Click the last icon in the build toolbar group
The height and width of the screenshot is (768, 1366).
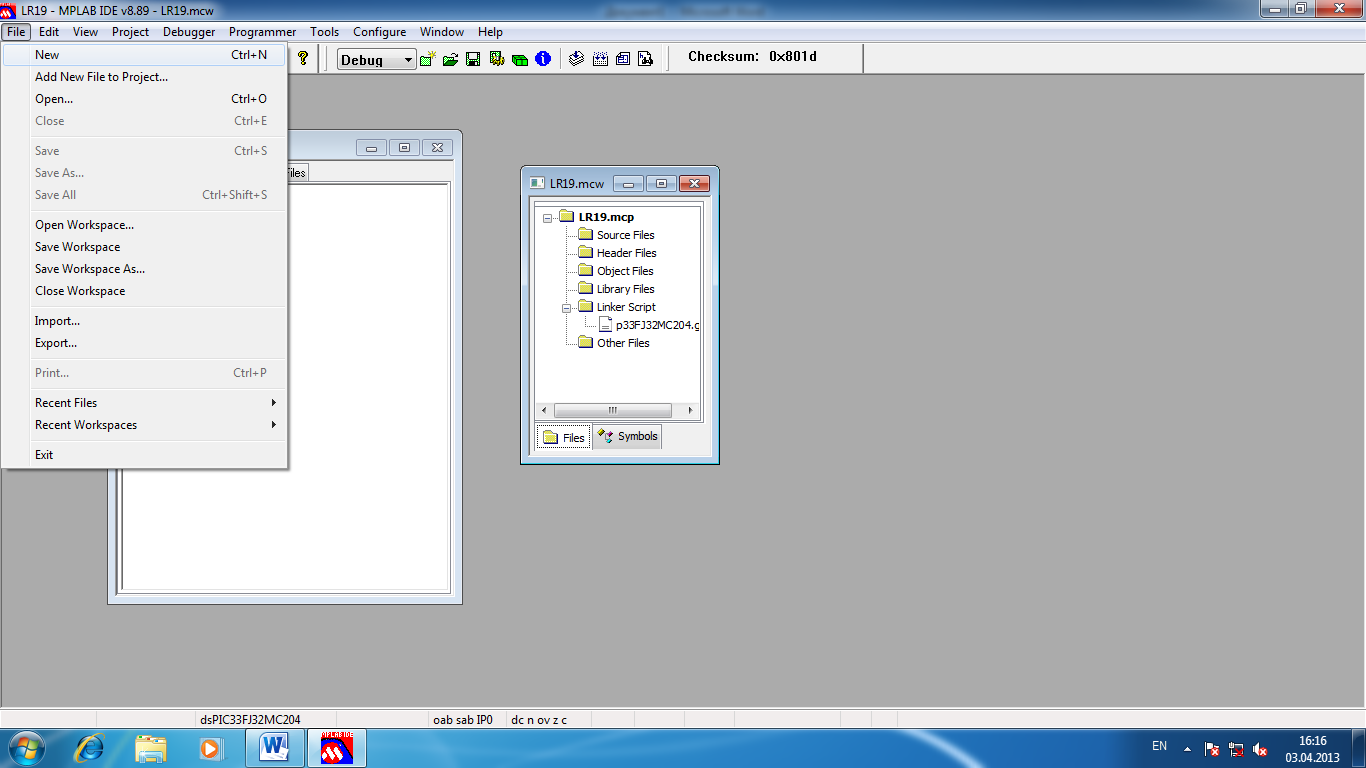pyautogui.click(x=646, y=59)
